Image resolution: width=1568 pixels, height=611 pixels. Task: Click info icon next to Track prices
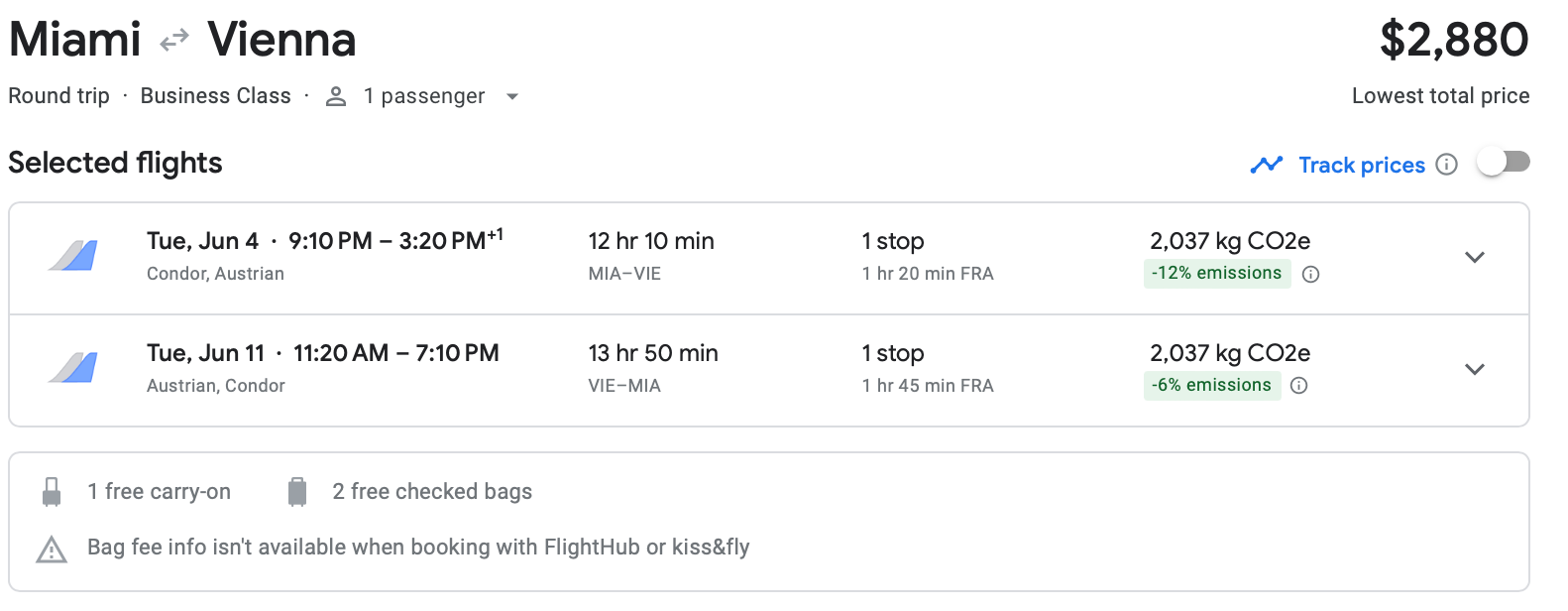pyautogui.click(x=1447, y=165)
